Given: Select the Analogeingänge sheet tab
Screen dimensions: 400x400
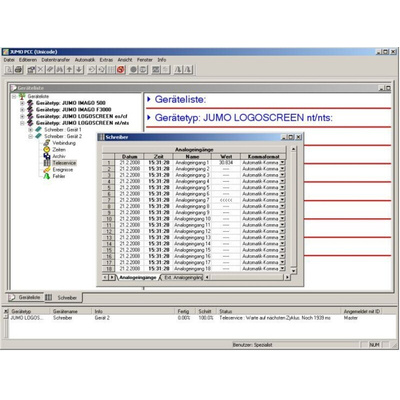Looking at the screenshot, I should [138, 277].
